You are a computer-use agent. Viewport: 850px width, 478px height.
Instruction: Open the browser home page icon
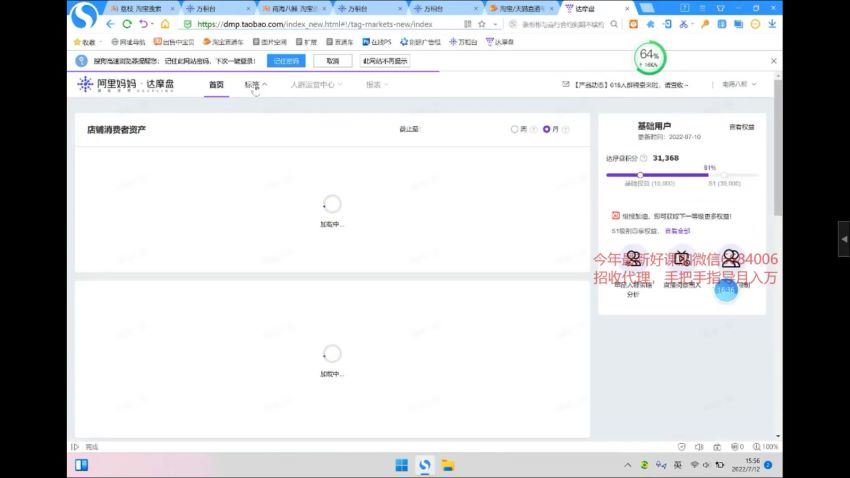click(165, 24)
